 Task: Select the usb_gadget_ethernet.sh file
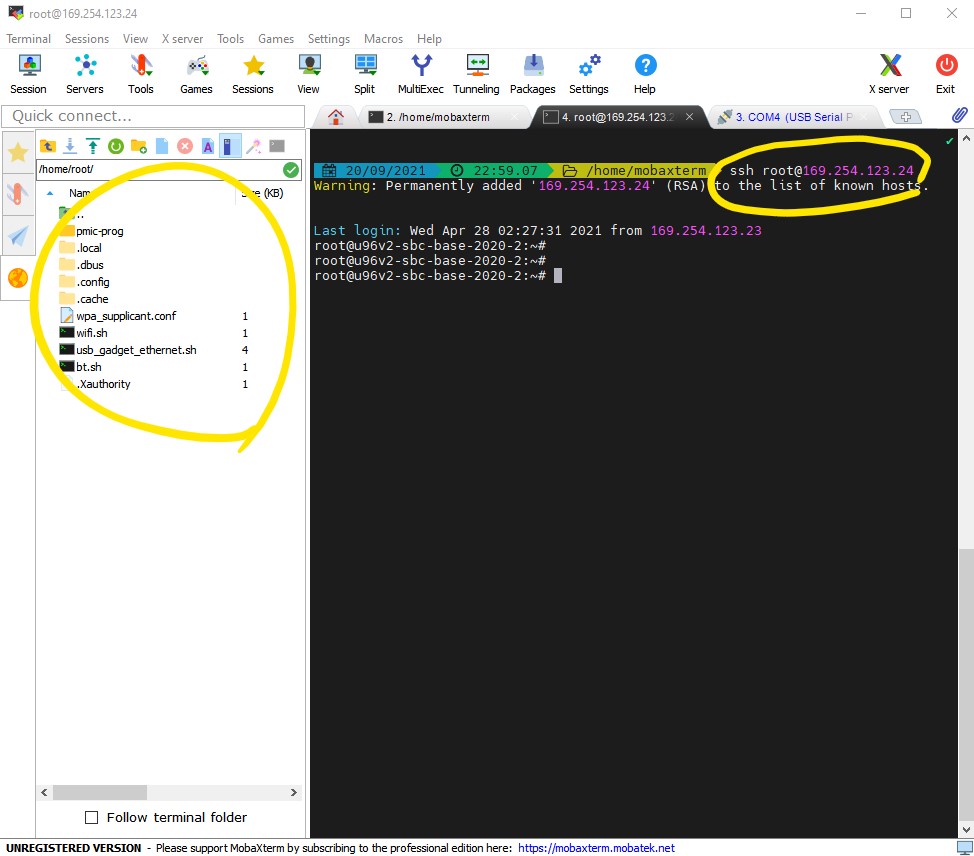(x=135, y=350)
